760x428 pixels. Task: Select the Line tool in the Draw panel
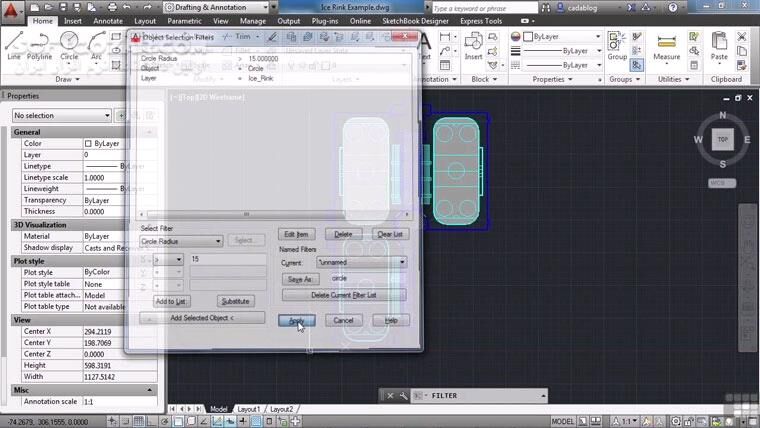tap(14, 44)
